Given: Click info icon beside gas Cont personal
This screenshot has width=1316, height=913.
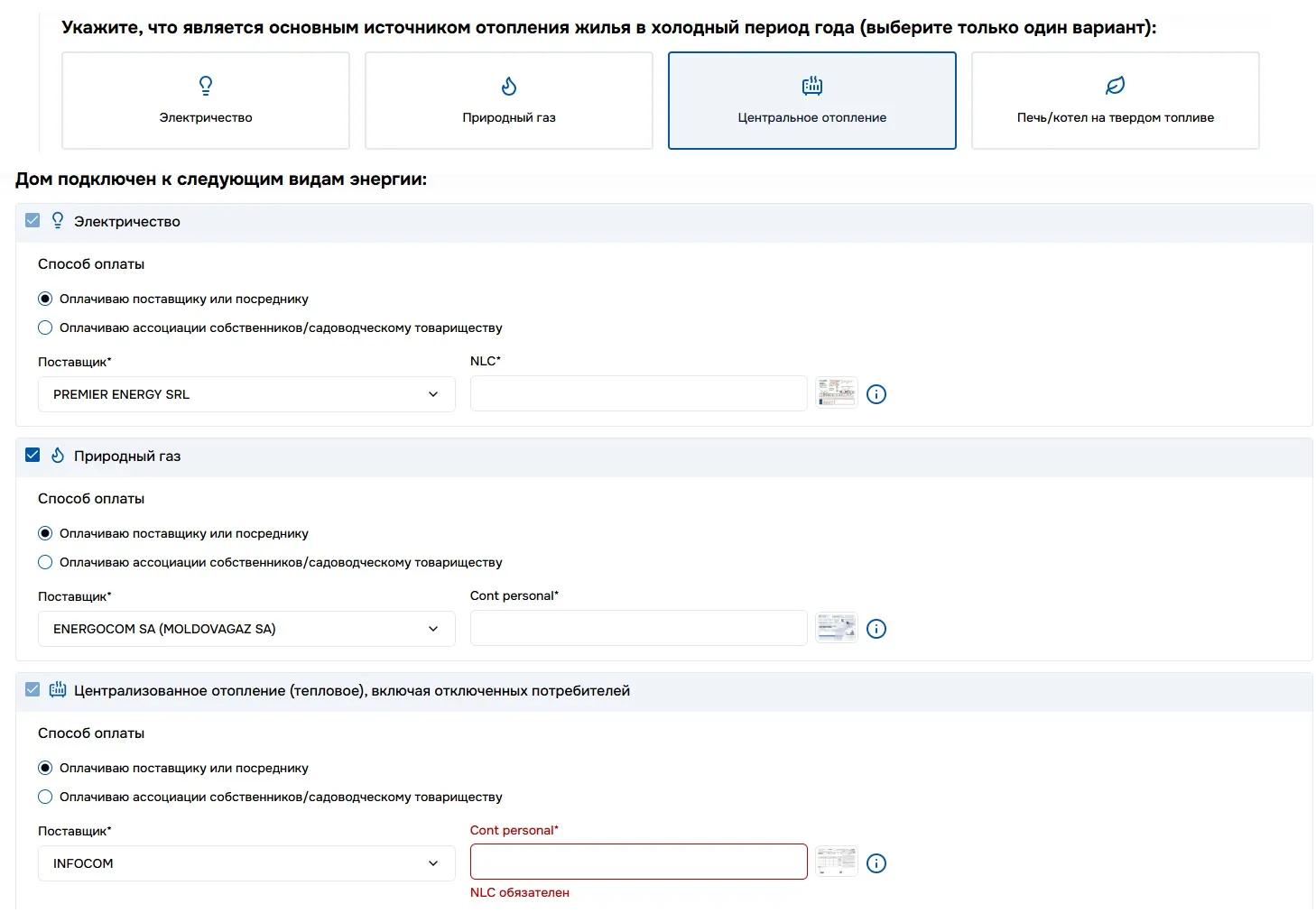Looking at the screenshot, I should 876,629.
